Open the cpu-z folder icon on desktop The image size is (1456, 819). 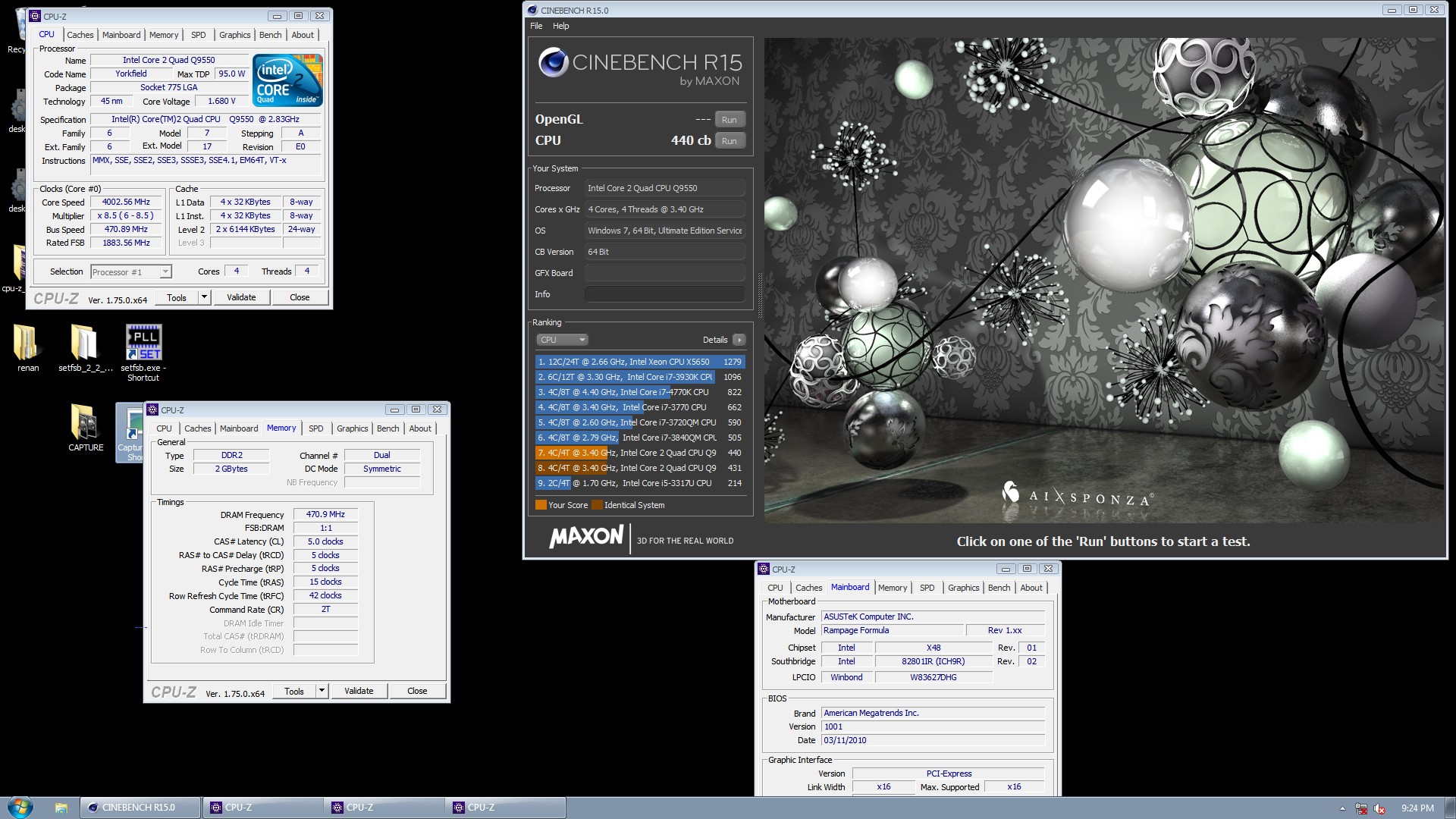coord(15,269)
